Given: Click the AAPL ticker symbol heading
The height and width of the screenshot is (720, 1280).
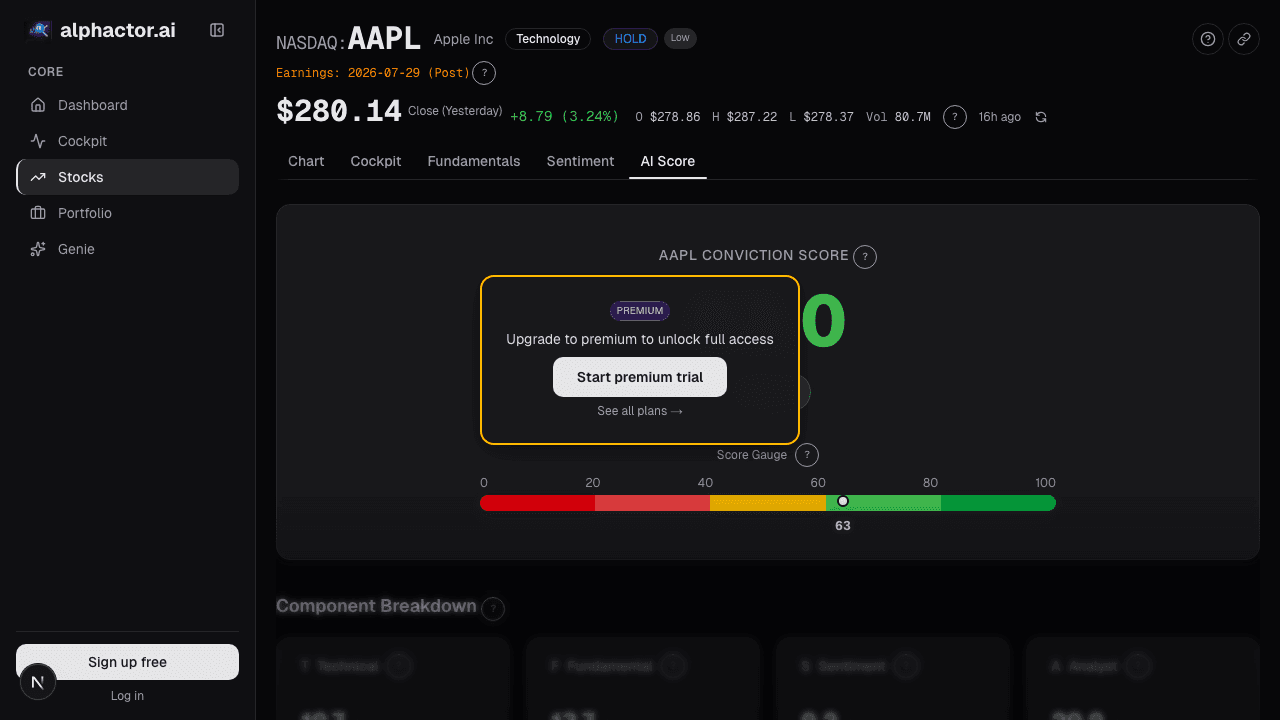Looking at the screenshot, I should coord(385,39).
